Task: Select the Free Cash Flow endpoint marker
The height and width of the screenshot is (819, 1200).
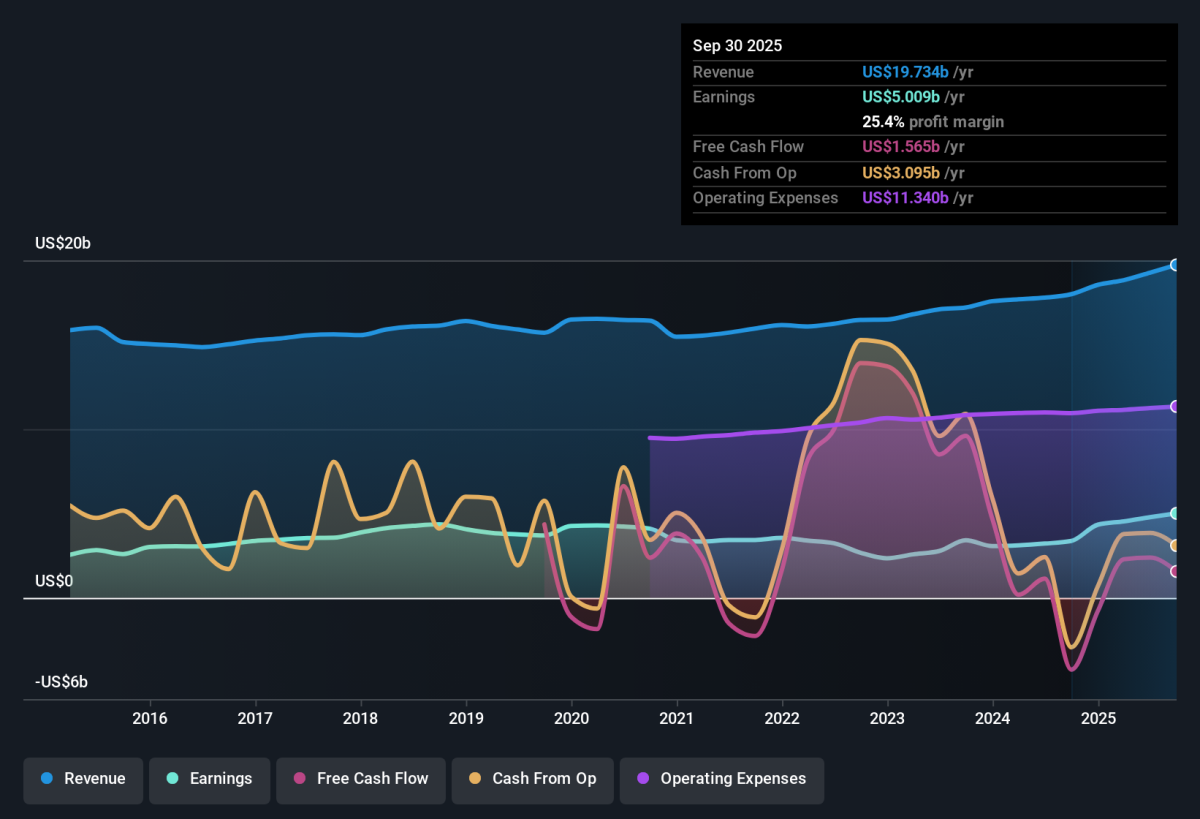Action: [x=1176, y=572]
